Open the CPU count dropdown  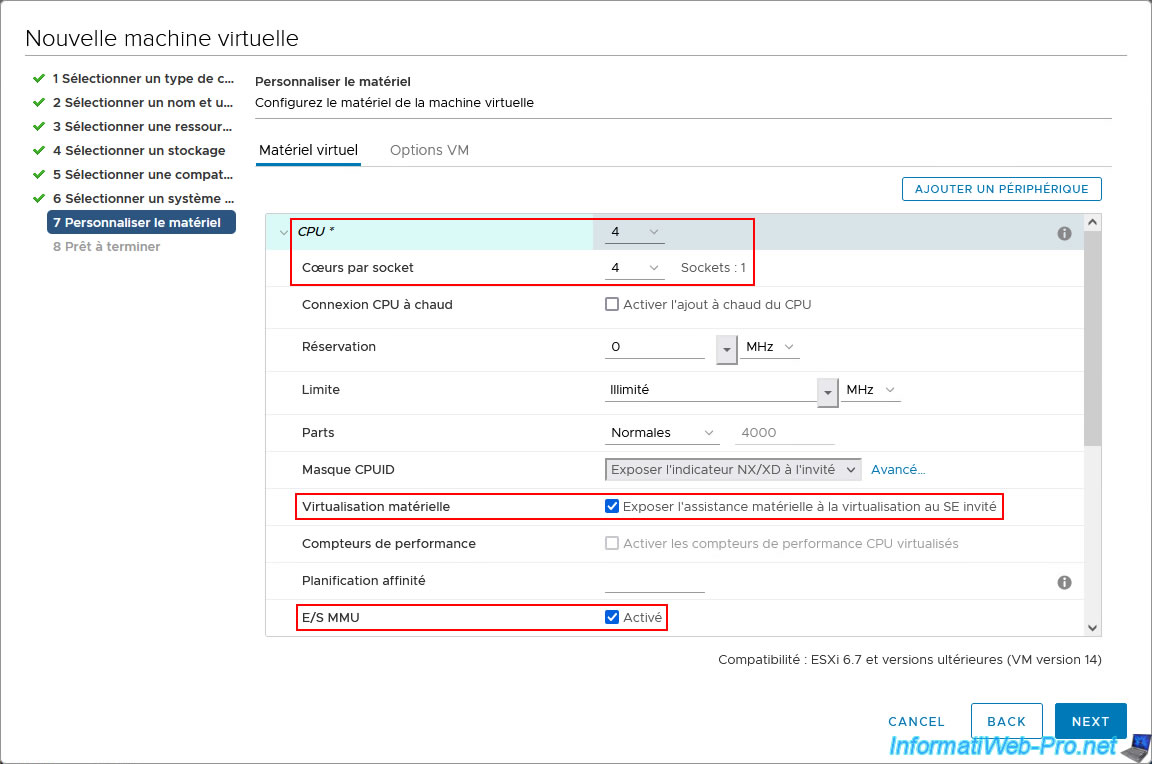pos(635,232)
